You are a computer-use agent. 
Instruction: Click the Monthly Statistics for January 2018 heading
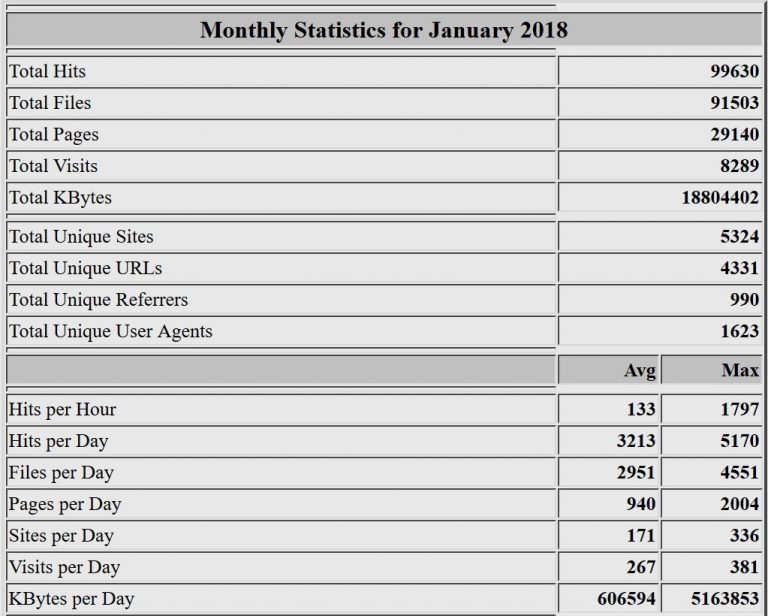383,29
